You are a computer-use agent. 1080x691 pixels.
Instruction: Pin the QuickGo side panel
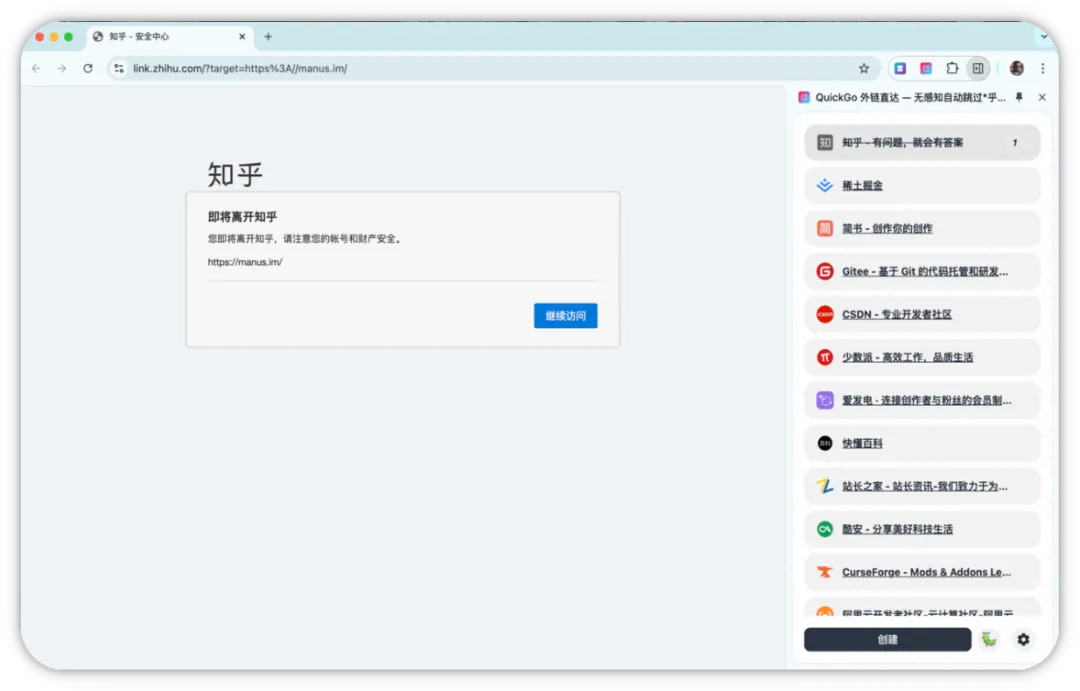(1019, 97)
